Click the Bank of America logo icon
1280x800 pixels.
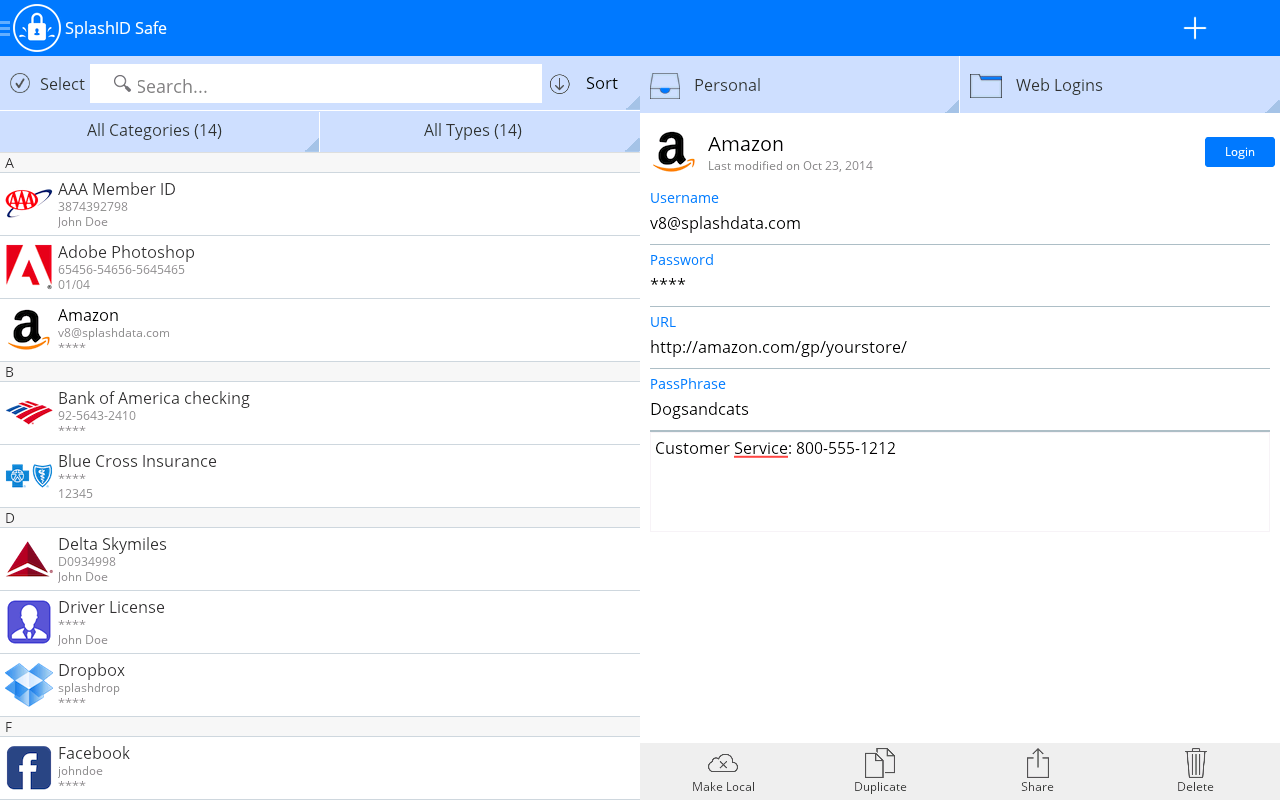tap(29, 413)
